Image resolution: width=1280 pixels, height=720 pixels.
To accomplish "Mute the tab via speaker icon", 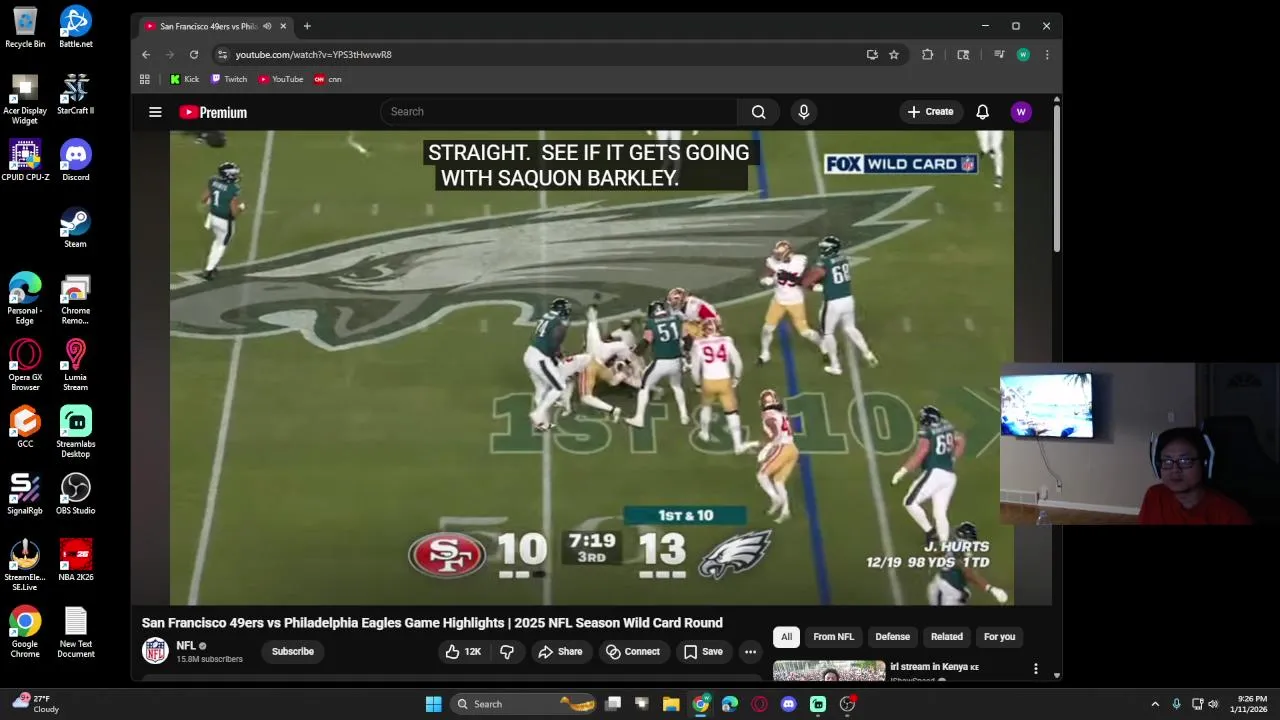I will pyautogui.click(x=267, y=26).
